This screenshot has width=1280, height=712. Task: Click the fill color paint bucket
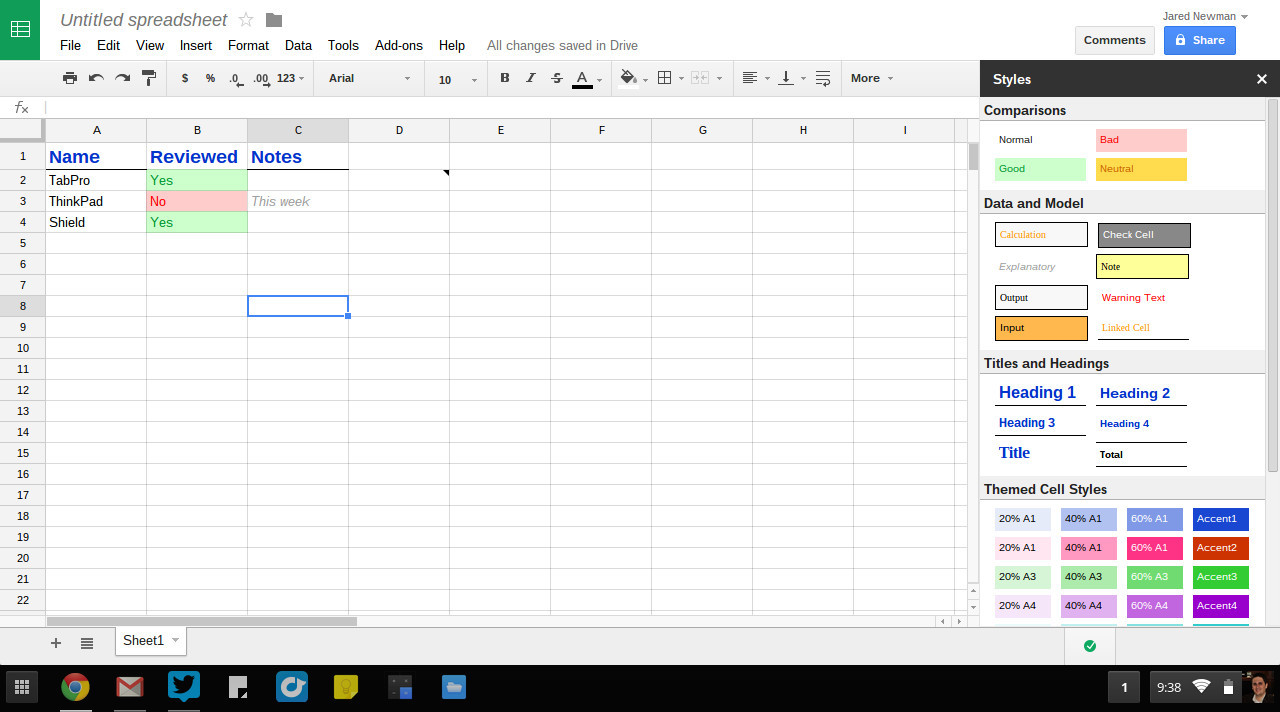[628, 78]
